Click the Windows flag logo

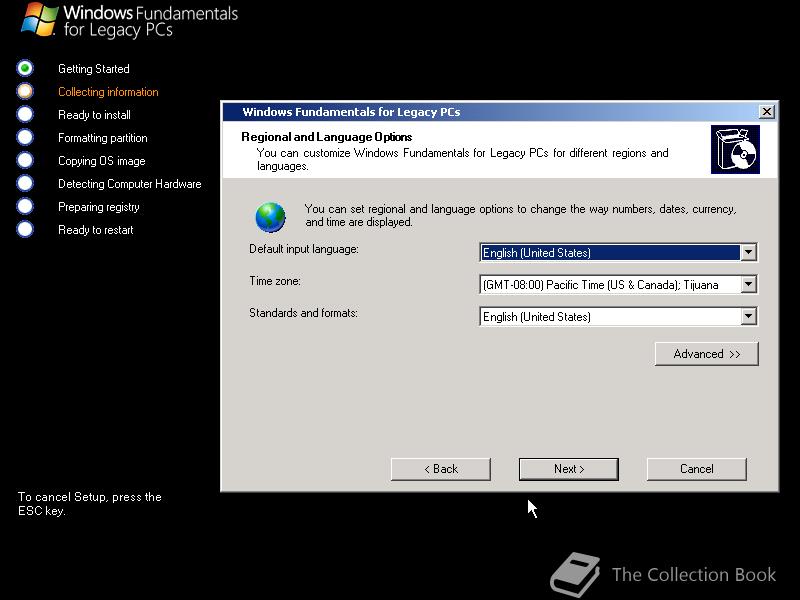(x=39, y=20)
